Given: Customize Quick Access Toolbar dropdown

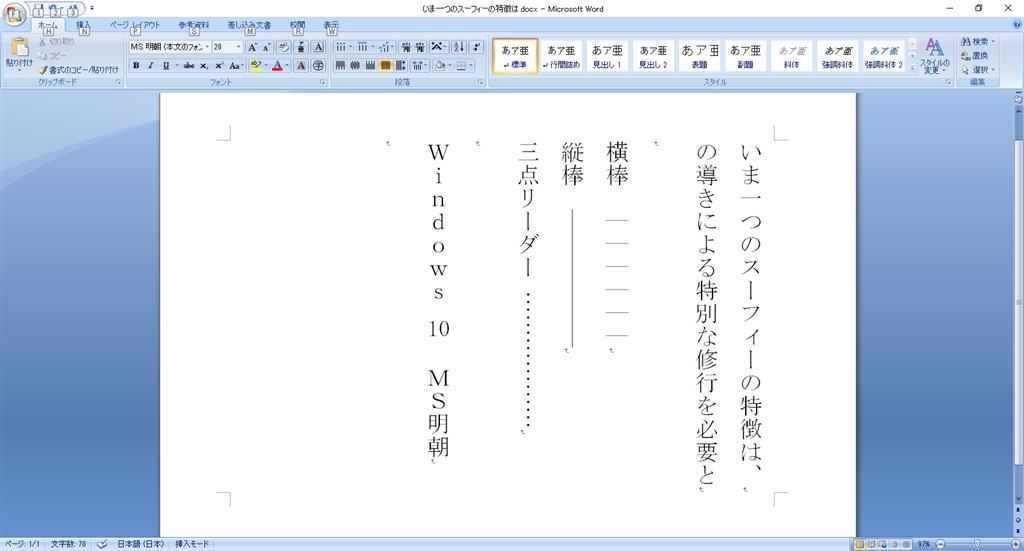Looking at the screenshot, I should click(x=92, y=8).
